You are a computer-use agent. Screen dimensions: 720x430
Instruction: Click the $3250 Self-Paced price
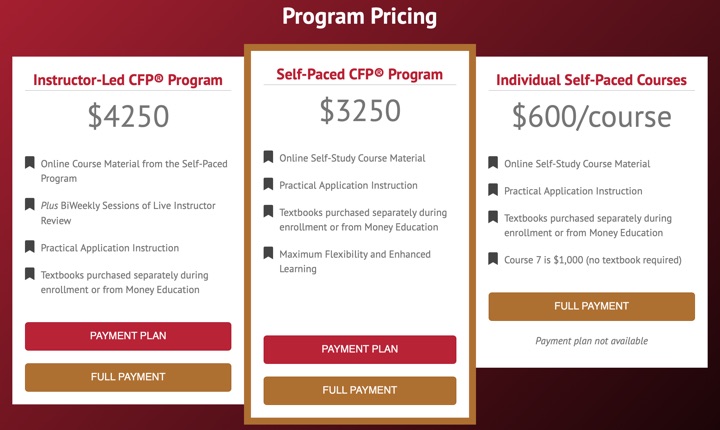point(360,110)
